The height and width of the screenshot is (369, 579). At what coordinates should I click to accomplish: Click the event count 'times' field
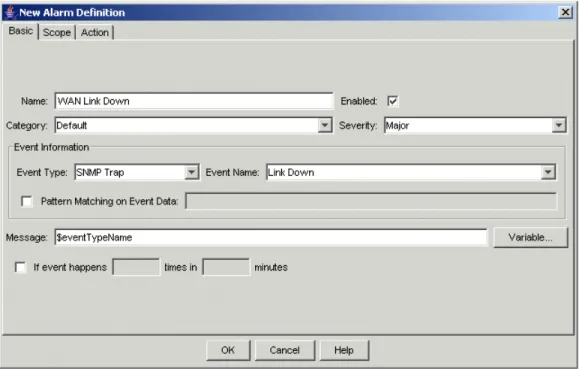[x=136, y=267]
